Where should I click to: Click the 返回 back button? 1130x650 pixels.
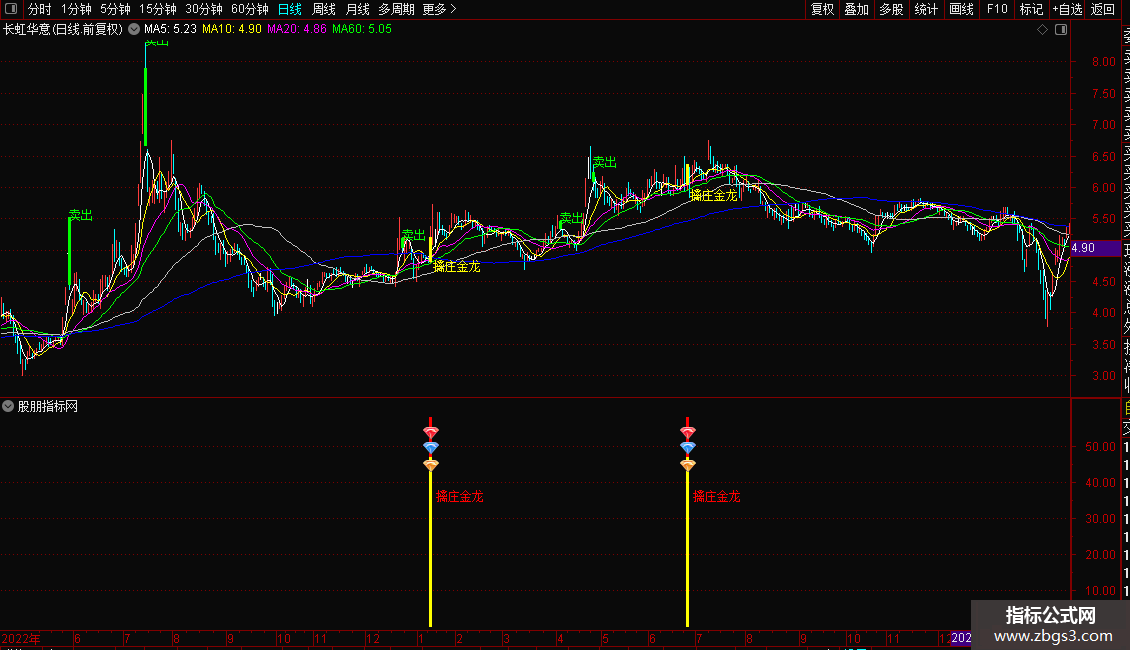click(x=1103, y=9)
